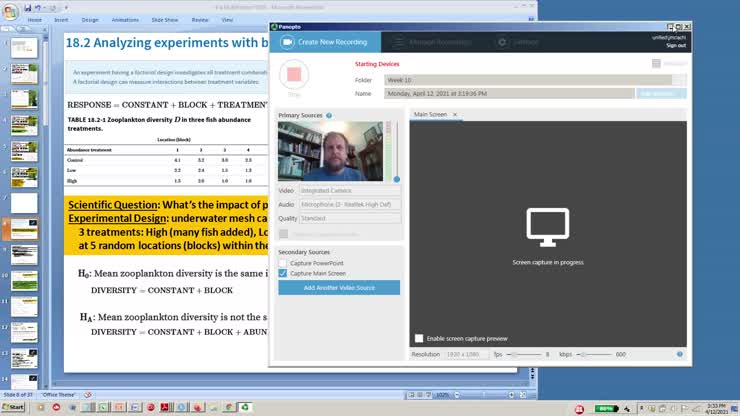Select slide 13 thumbnail in slide panel

(x=24, y=358)
